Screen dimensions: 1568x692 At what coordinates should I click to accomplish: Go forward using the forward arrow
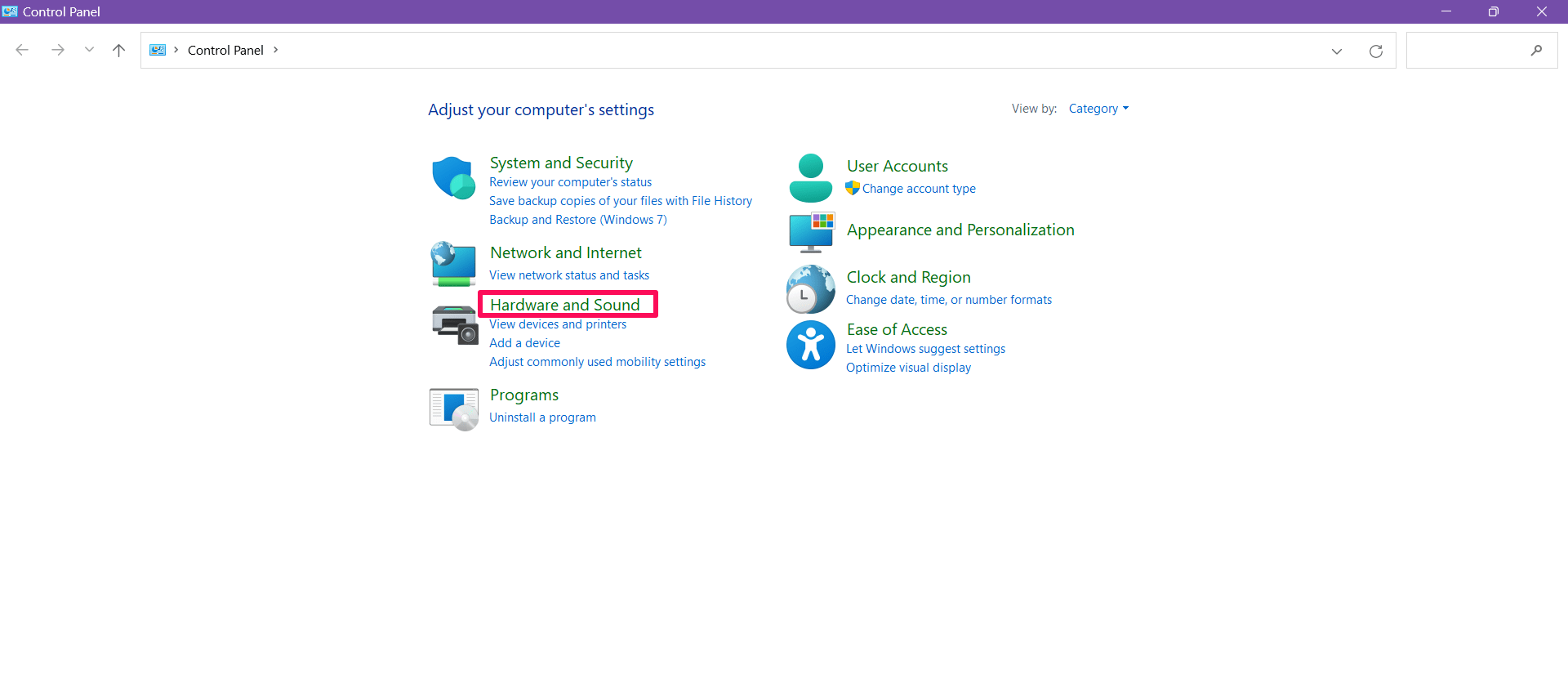pos(58,50)
